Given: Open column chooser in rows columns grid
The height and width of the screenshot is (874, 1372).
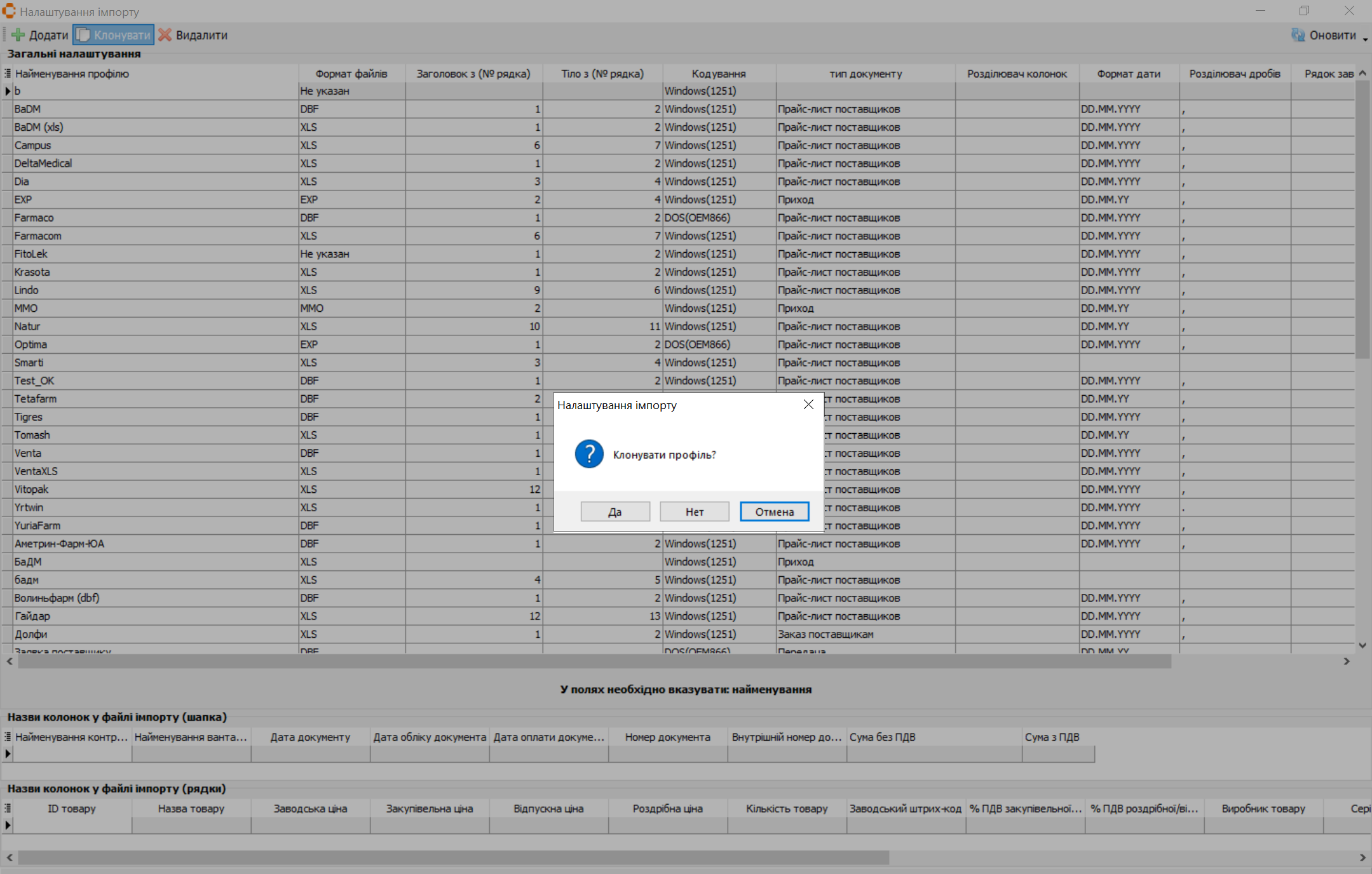Looking at the screenshot, I should point(8,809).
